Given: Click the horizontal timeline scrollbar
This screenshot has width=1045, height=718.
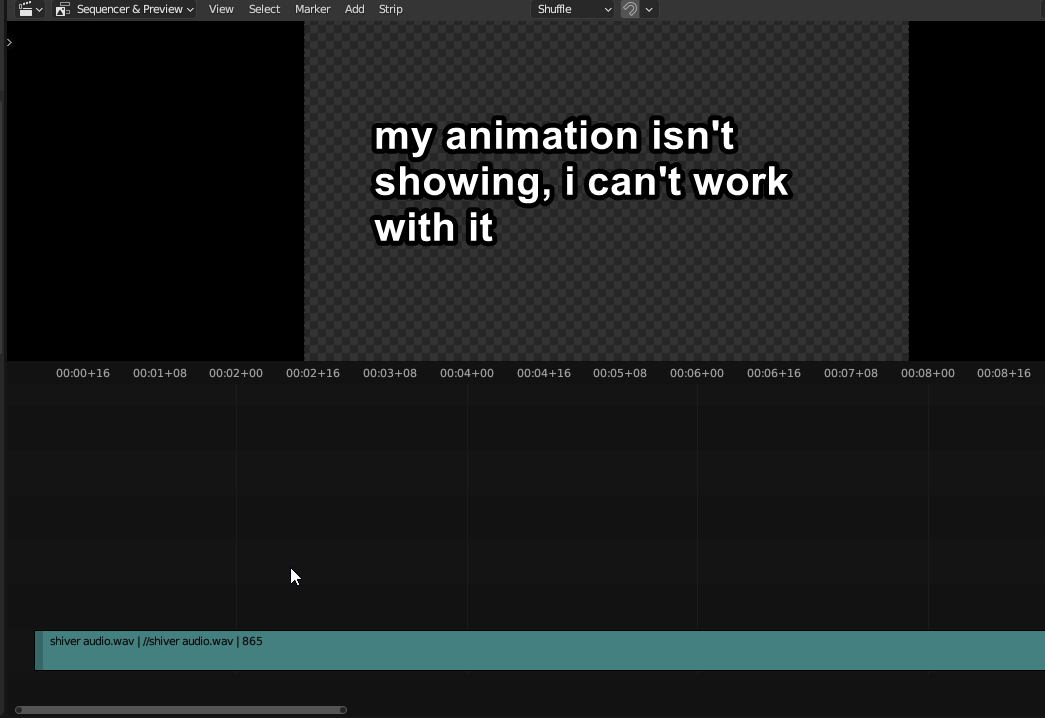Looking at the screenshot, I should [181, 710].
